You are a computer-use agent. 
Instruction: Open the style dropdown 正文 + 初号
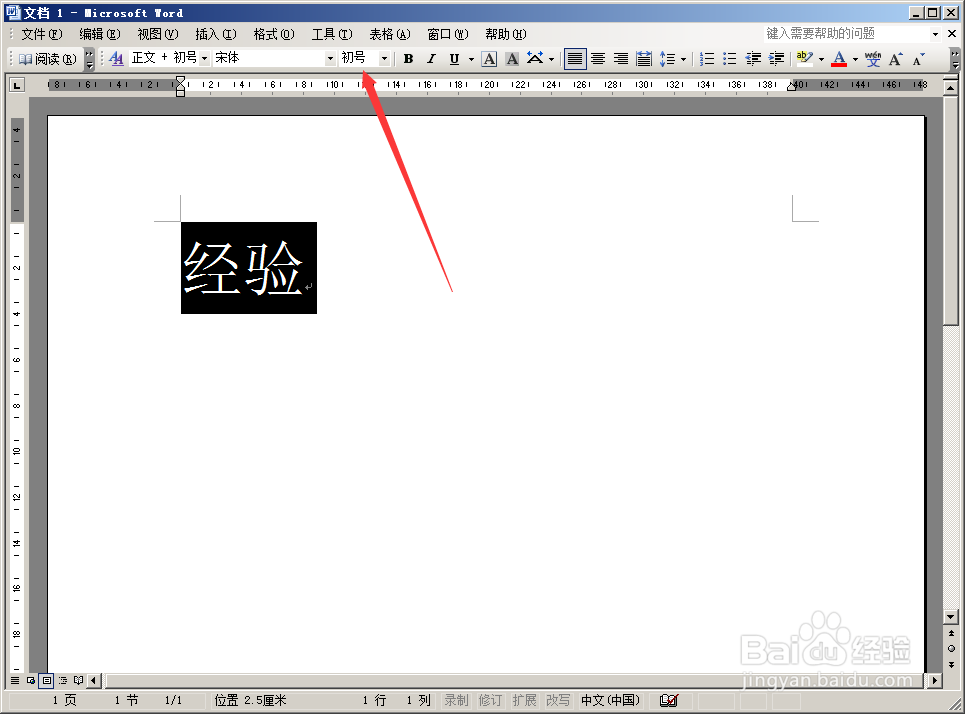pyautogui.click(x=204, y=58)
